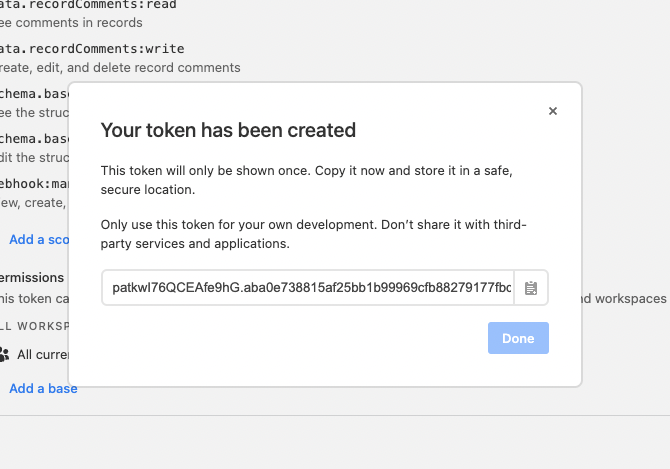Click the ALL WORKSPACES label

pyautogui.click(x=34, y=326)
